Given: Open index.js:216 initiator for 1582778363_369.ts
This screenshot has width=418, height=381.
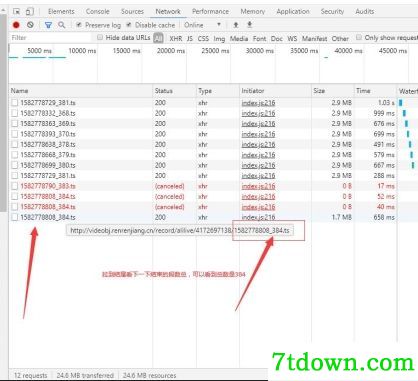Looking at the screenshot, I should tap(258, 124).
